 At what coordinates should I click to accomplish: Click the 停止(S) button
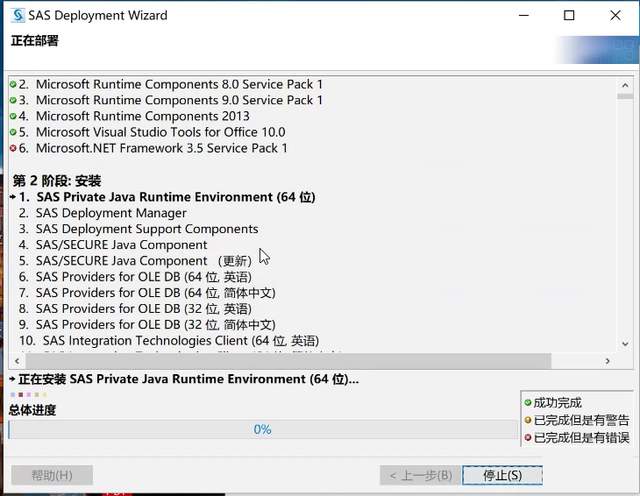click(x=502, y=476)
